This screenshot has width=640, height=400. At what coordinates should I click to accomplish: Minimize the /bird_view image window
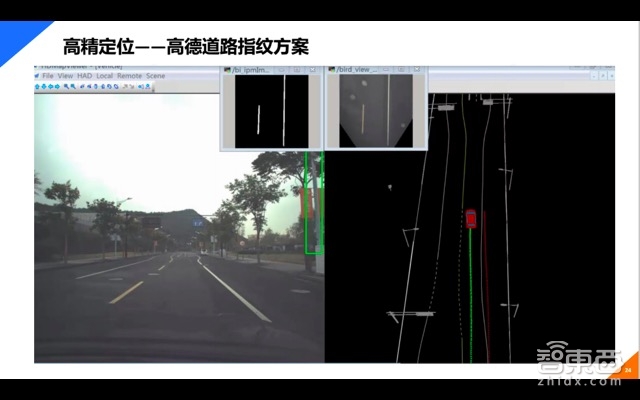385,70
